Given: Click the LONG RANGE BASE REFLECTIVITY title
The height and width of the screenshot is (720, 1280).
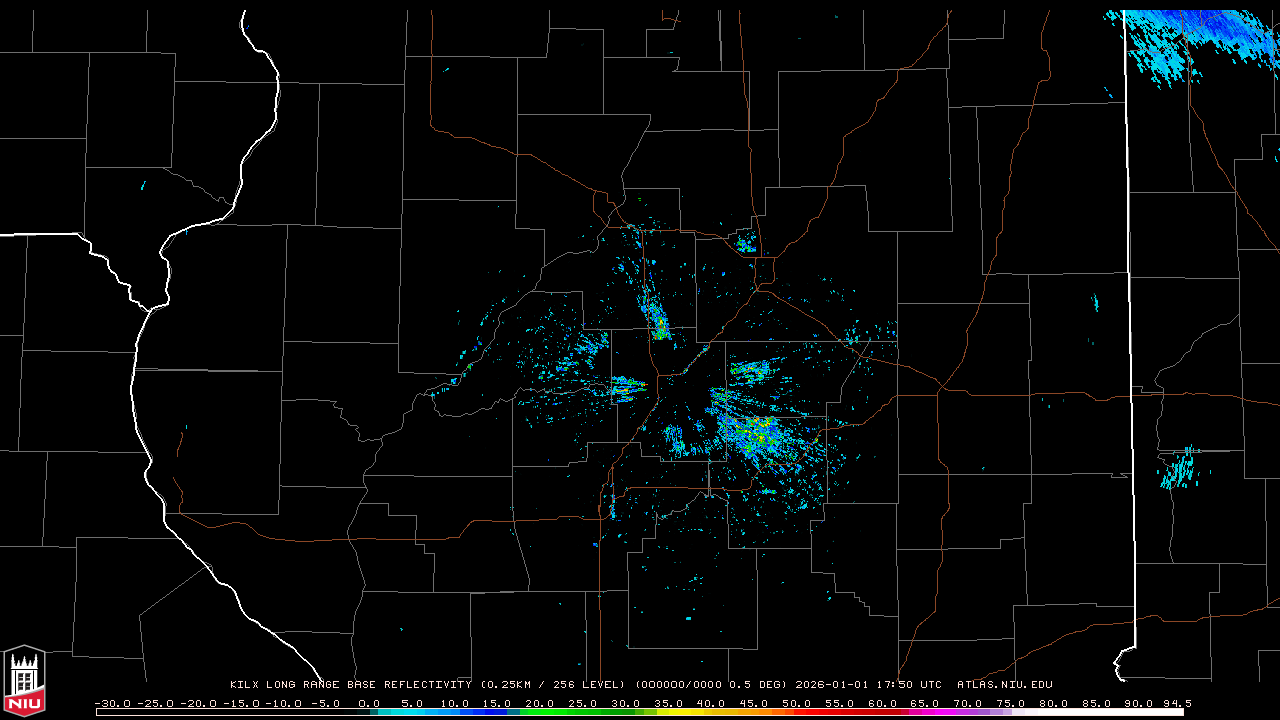Looking at the screenshot, I should click(x=368, y=685).
